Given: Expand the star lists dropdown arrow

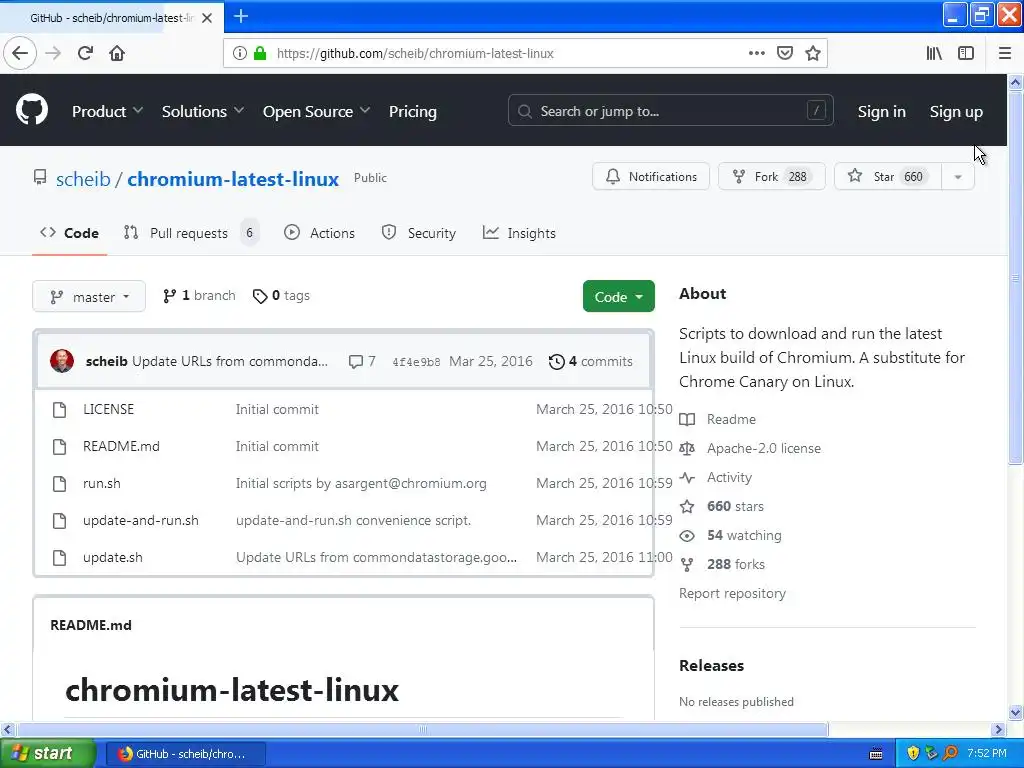Looking at the screenshot, I should tap(957, 177).
